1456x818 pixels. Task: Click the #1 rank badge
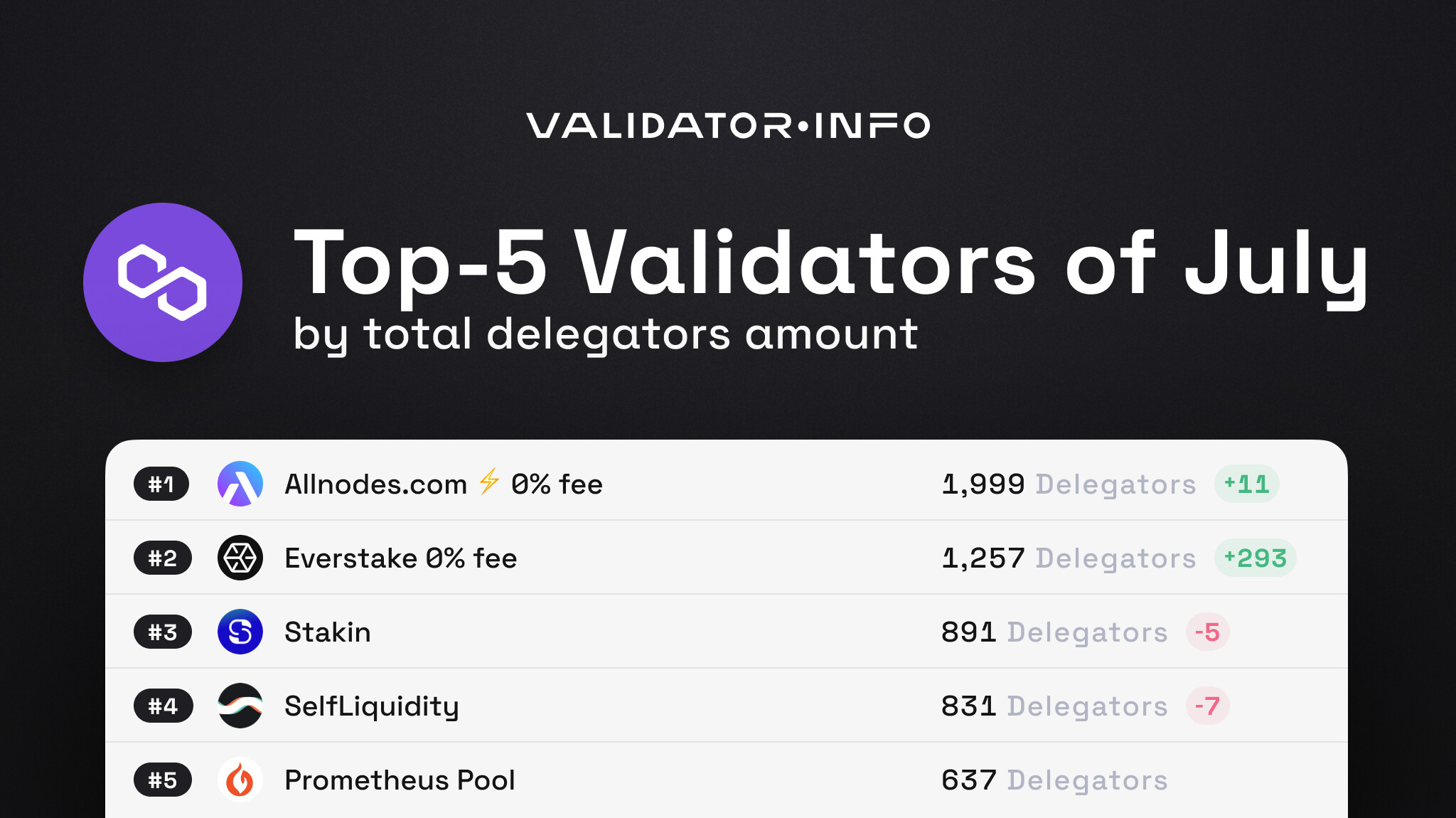161,484
